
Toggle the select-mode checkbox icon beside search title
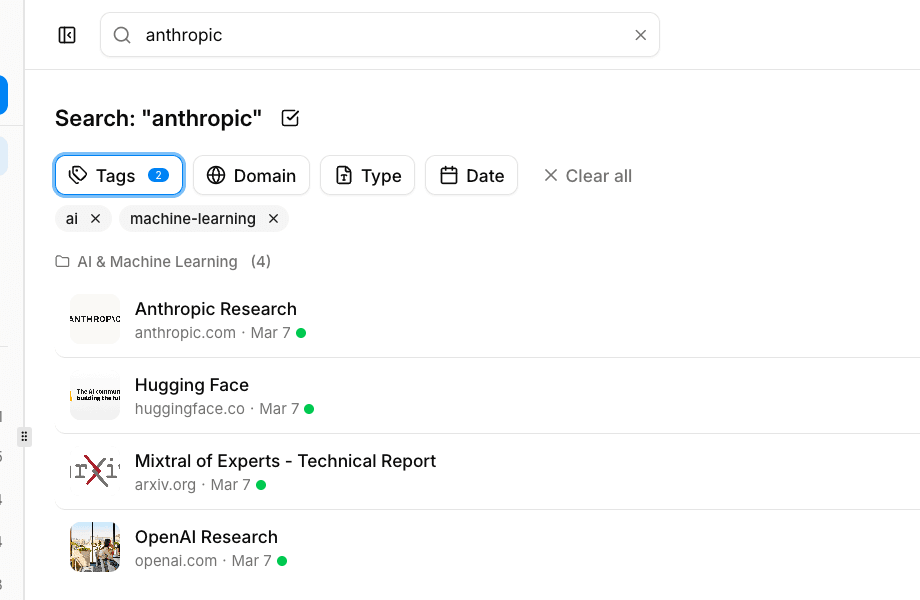tap(290, 118)
